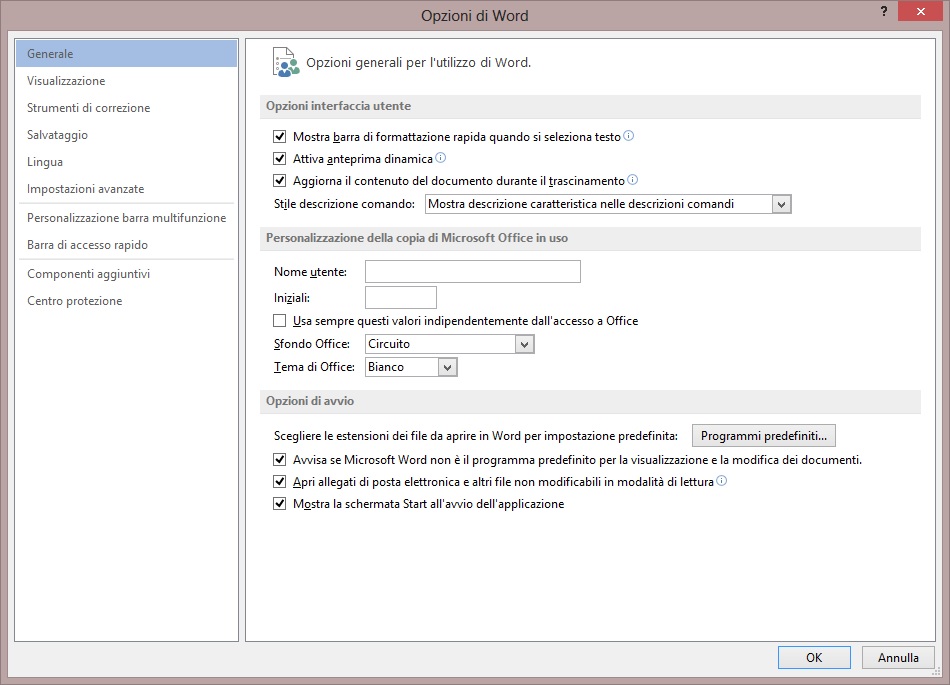Open Componenti aggiuntivi
The width and height of the screenshot is (950, 685).
(126, 274)
